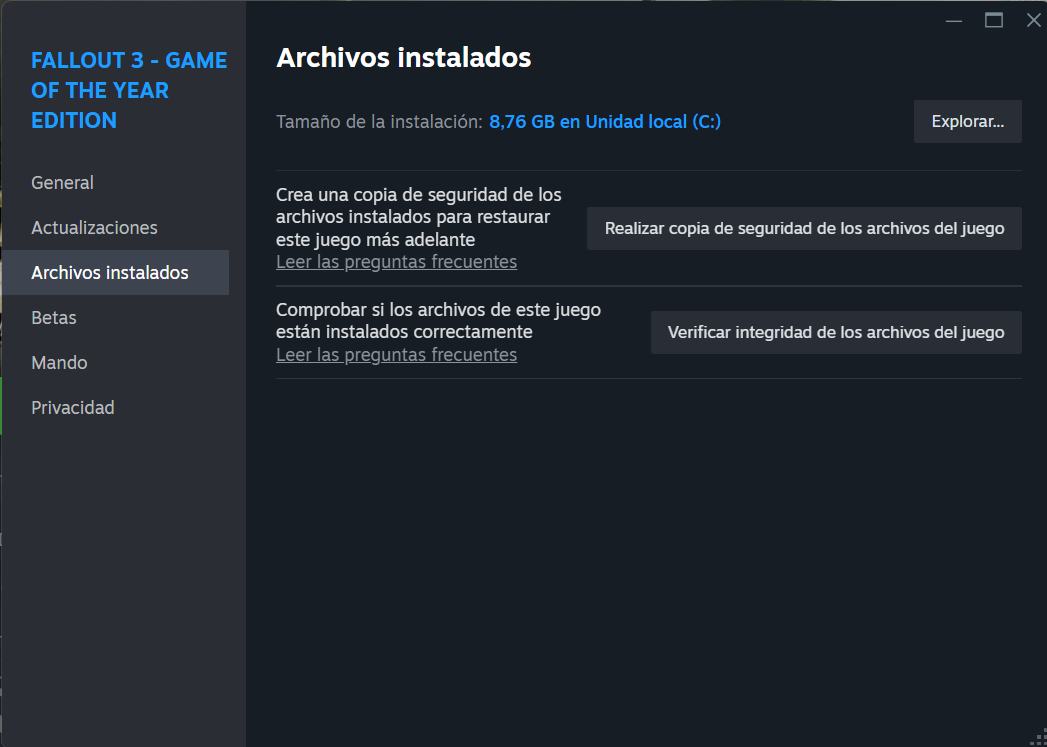The width and height of the screenshot is (1047, 747).
Task: Minimize the properties window
Action: click(x=954, y=21)
